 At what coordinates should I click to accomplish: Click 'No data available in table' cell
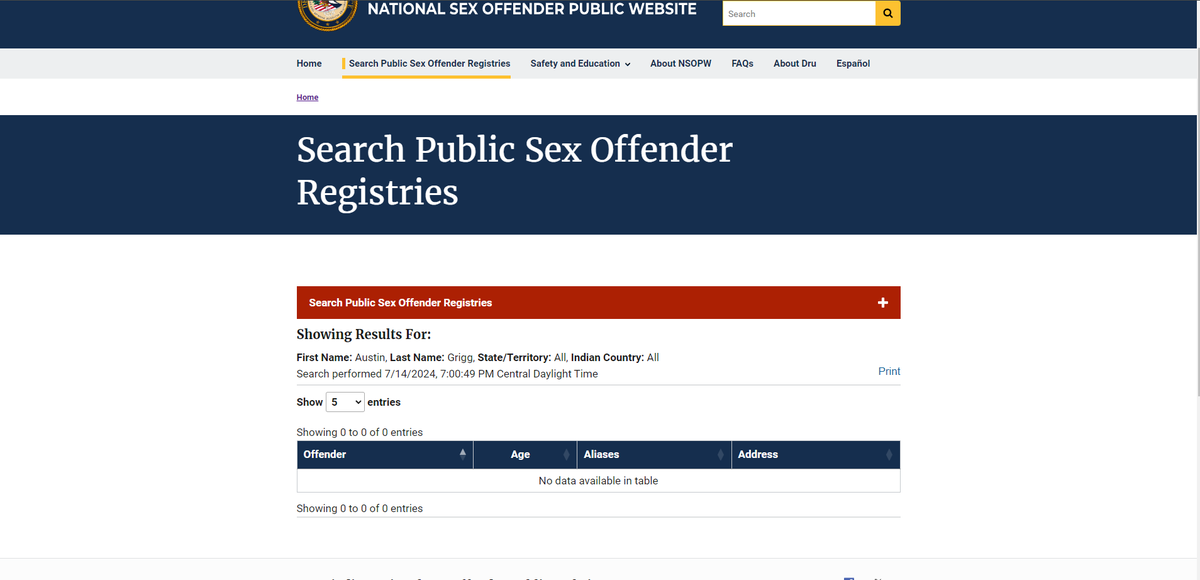pyautogui.click(x=598, y=481)
